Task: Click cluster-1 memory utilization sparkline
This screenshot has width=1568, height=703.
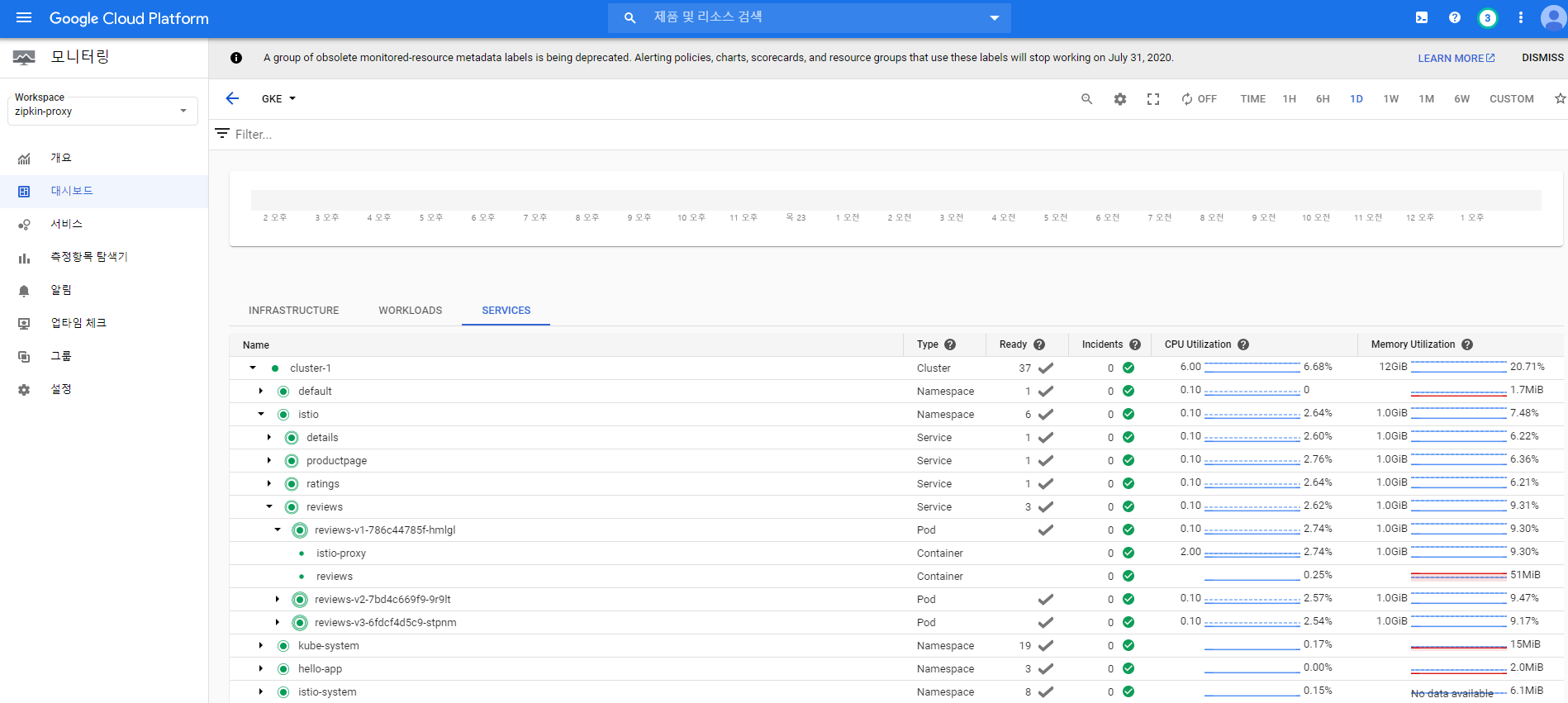Action: click(x=1458, y=366)
